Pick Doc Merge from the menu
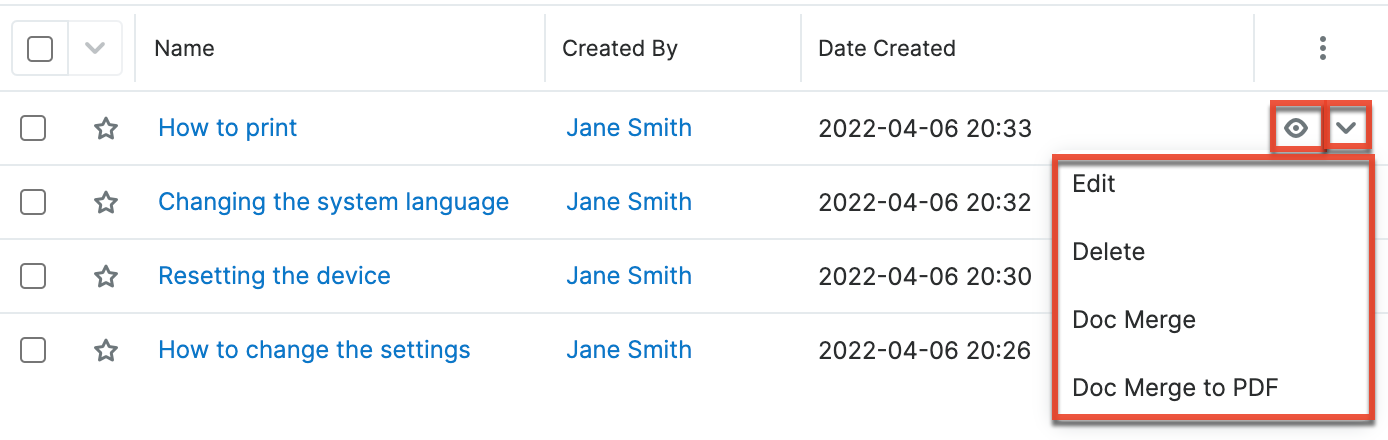1388x440 pixels. [x=1134, y=320]
